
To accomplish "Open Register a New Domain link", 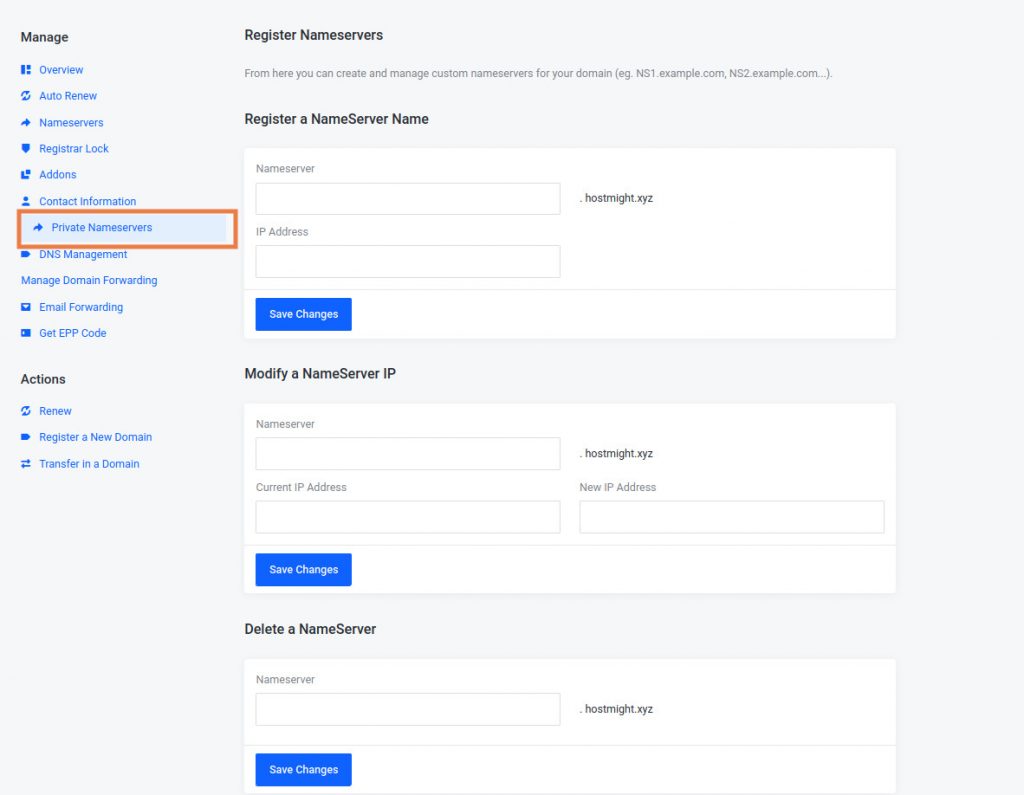I will click(95, 437).
